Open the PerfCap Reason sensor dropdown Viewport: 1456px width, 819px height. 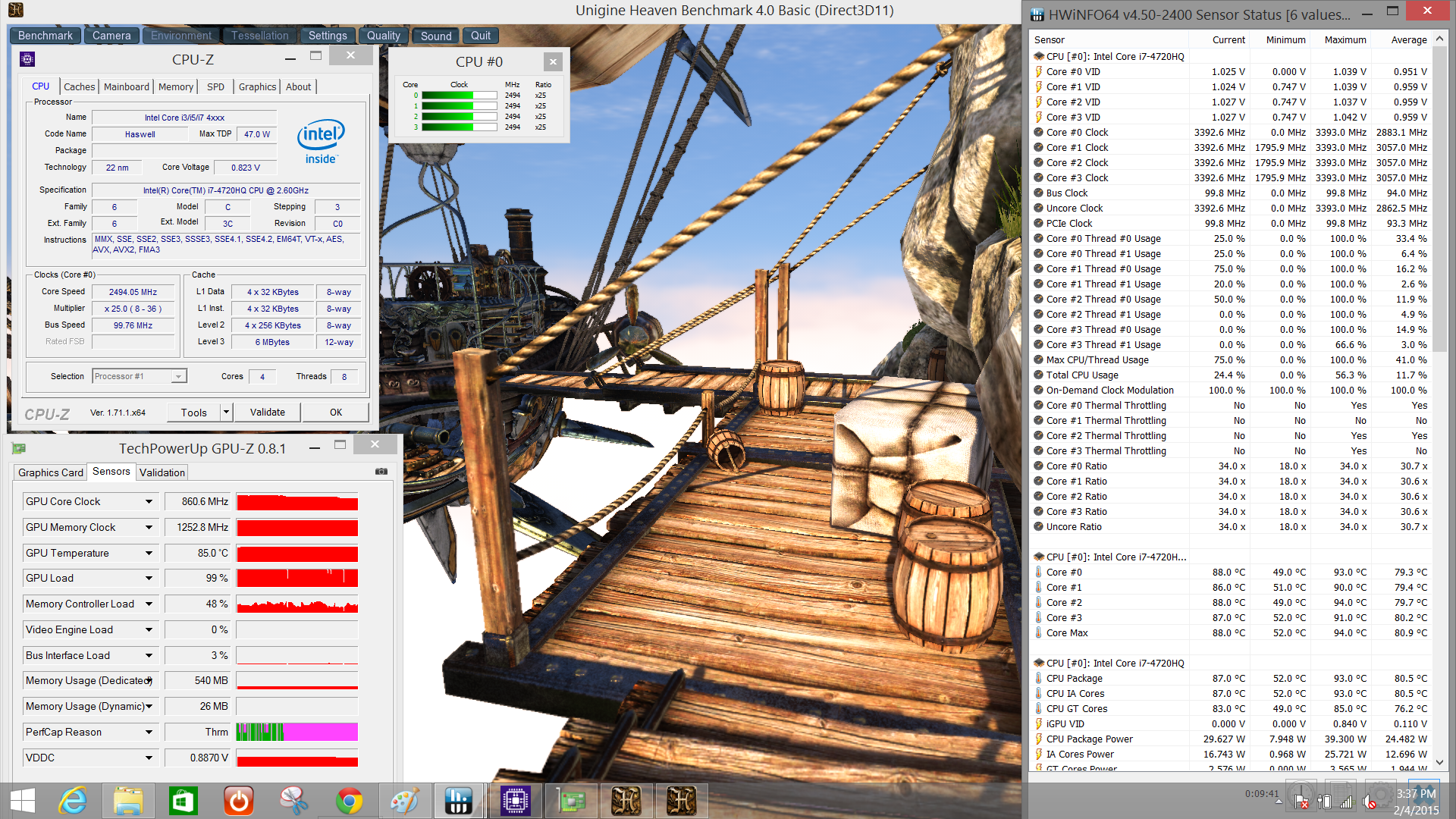149,733
